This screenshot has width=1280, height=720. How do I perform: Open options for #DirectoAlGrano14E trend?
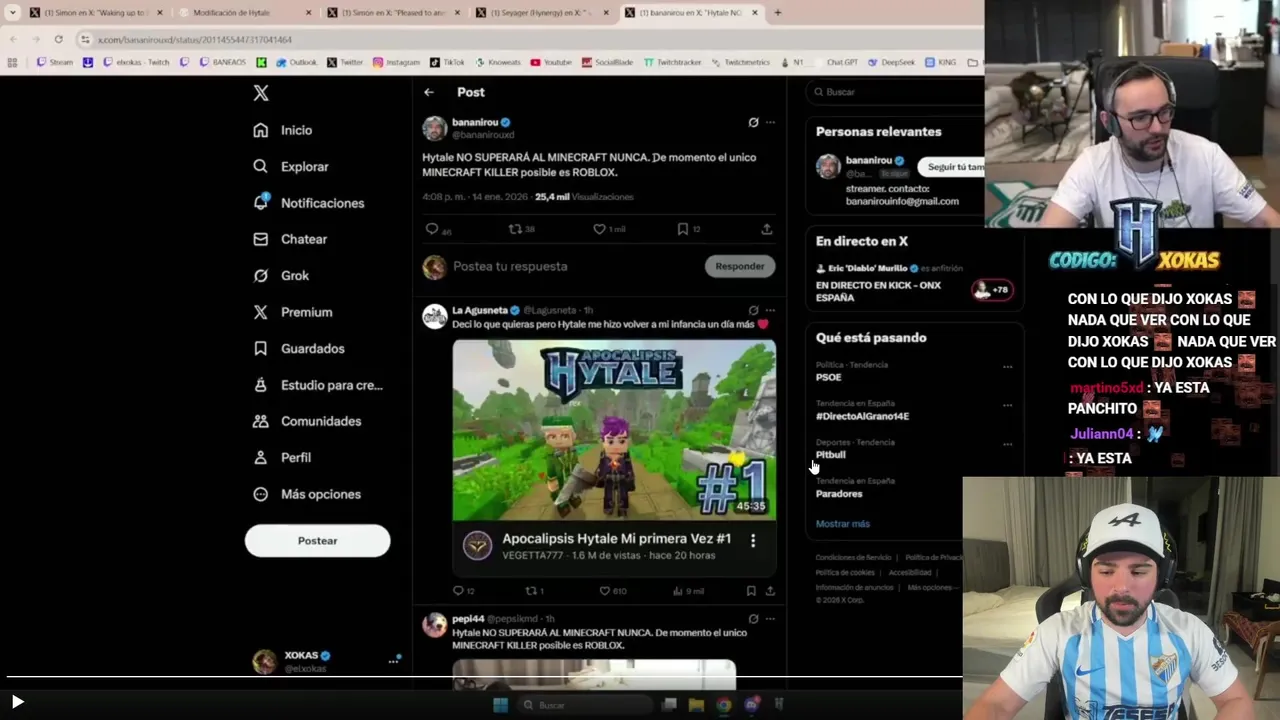[x=1007, y=405]
